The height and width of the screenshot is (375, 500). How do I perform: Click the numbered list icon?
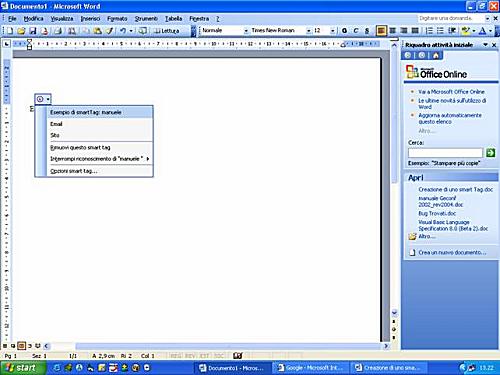[x=429, y=31]
